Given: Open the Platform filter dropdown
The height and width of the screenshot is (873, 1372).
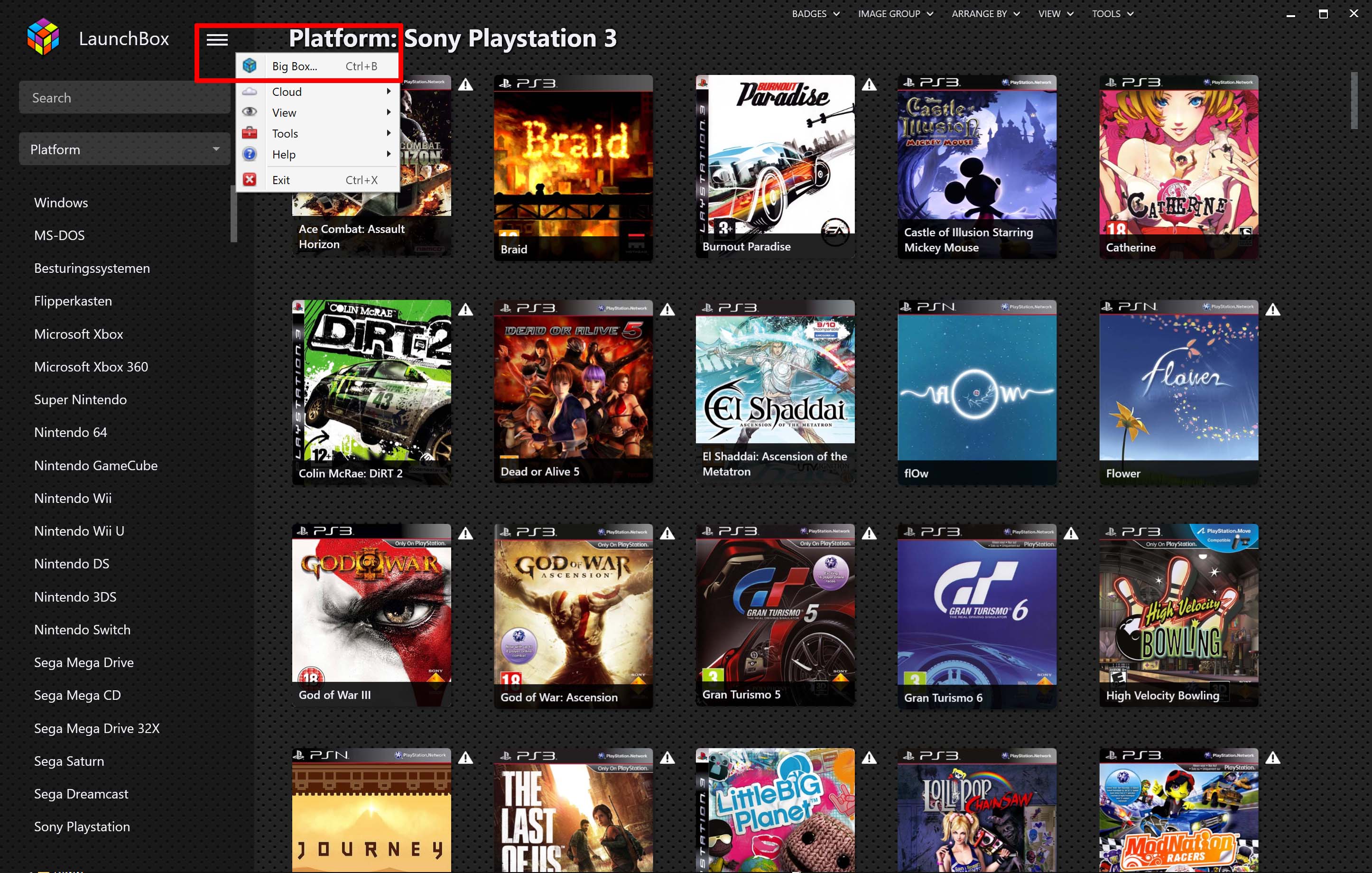Looking at the screenshot, I should tap(125, 149).
